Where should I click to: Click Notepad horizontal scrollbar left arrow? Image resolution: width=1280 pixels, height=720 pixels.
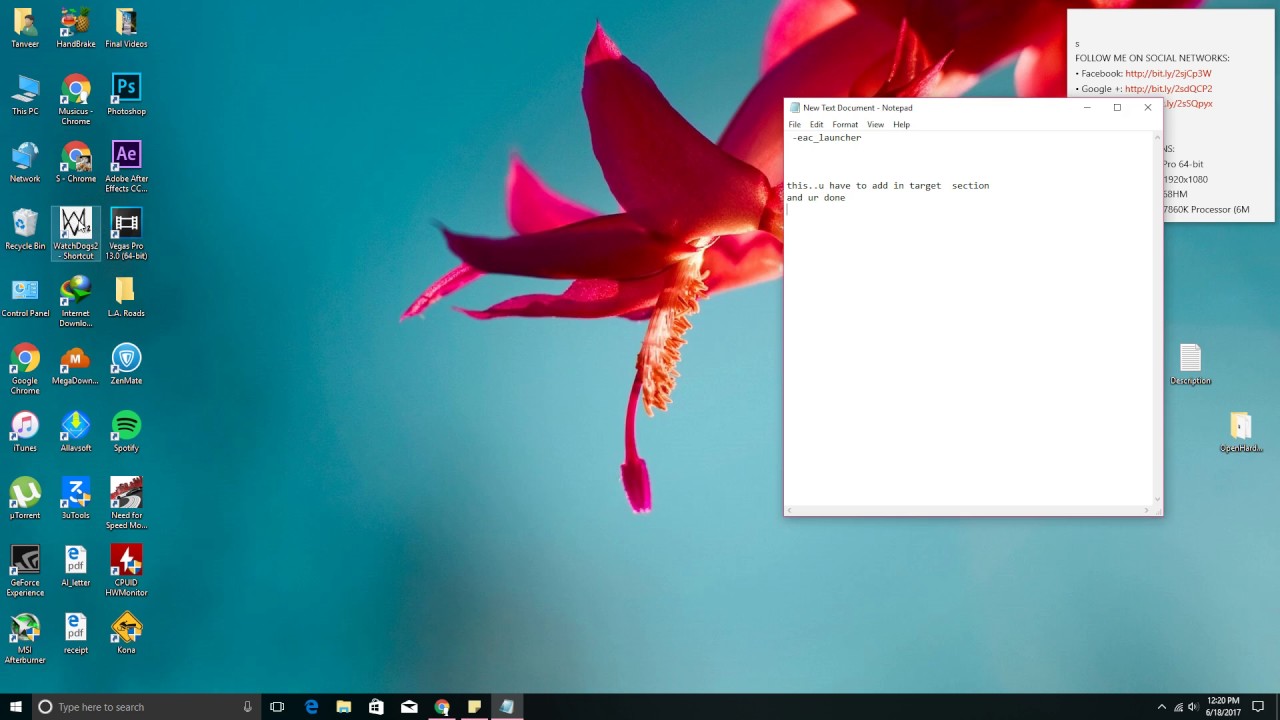pyautogui.click(x=789, y=511)
